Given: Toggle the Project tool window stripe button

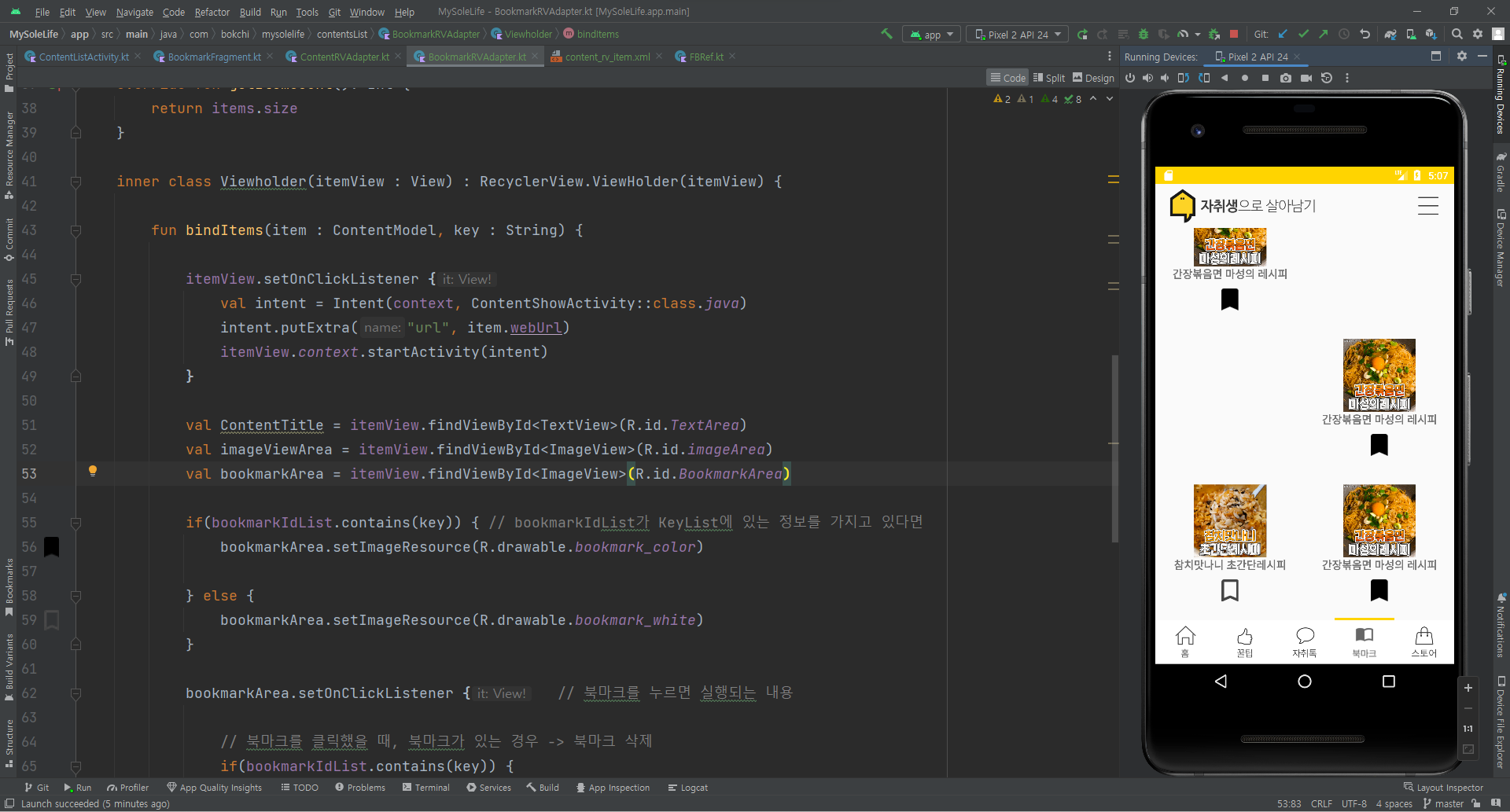Looking at the screenshot, I should point(9,72).
